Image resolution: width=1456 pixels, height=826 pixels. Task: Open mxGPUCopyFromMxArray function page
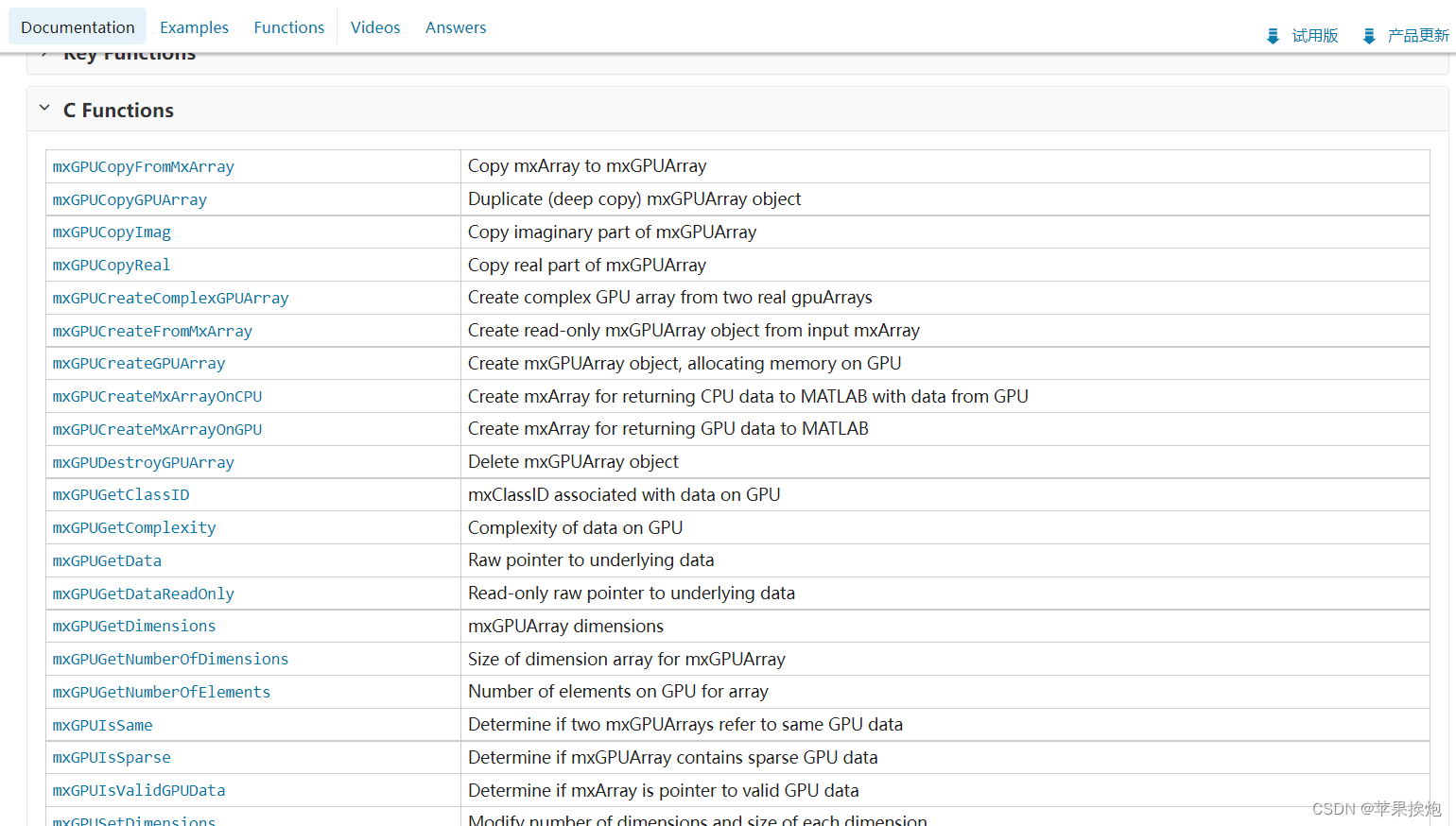[x=144, y=167]
